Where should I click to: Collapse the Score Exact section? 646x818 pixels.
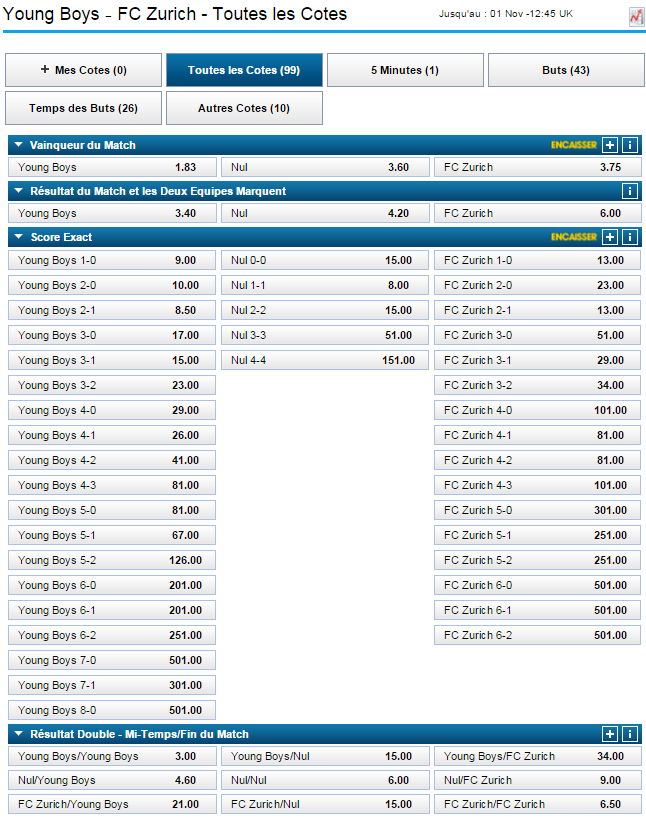pyautogui.click(x=19, y=237)
